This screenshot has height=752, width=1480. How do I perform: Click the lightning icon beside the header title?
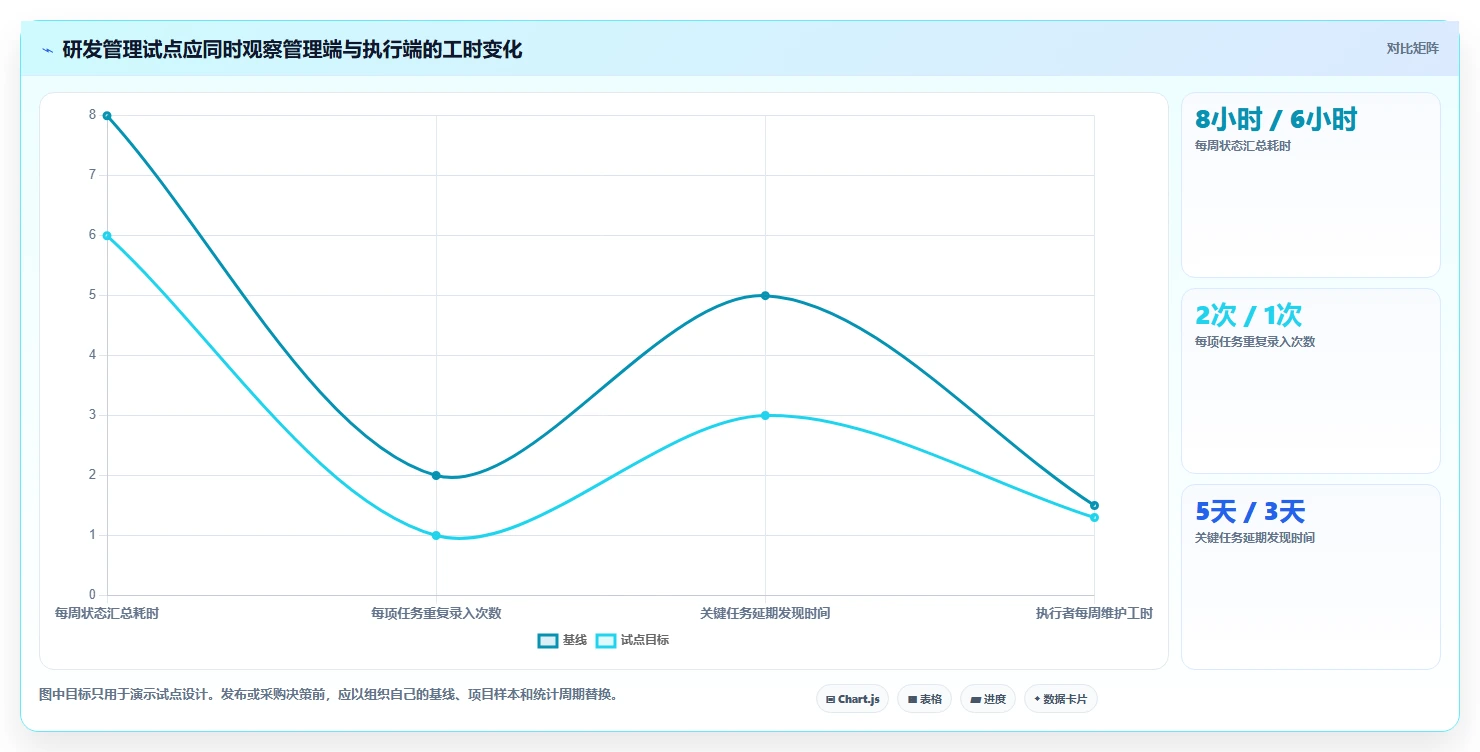pyautogui.click(x=47, y=50)
